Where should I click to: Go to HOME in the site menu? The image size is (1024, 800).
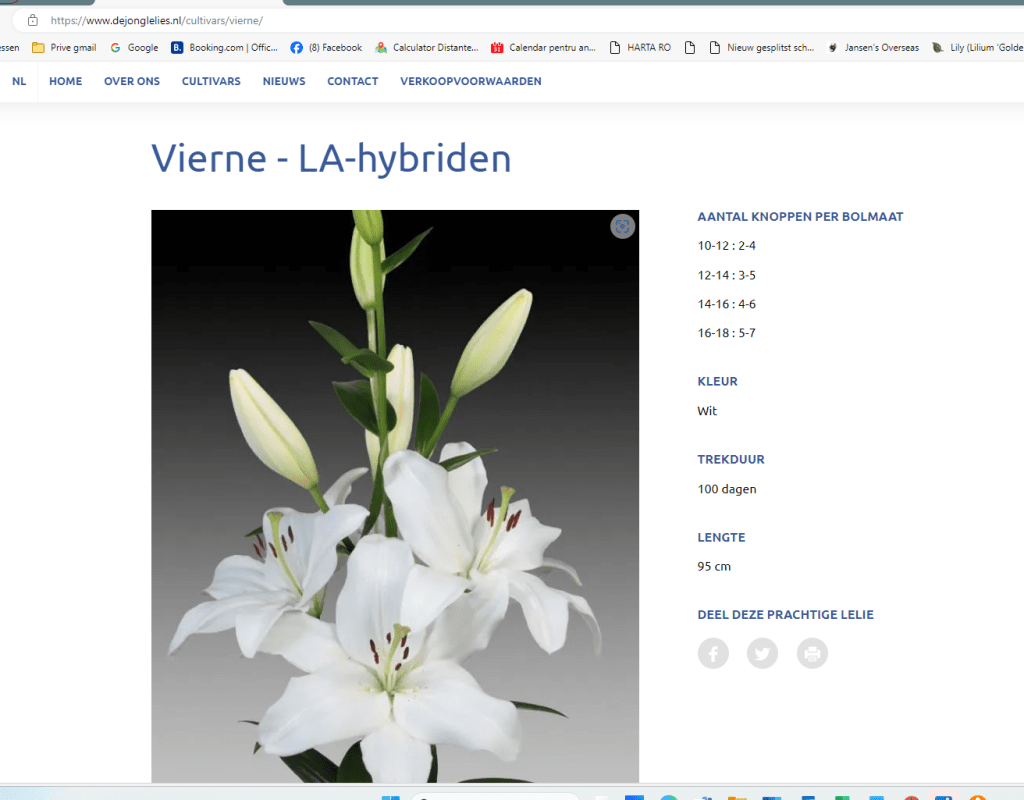[66, 81]
